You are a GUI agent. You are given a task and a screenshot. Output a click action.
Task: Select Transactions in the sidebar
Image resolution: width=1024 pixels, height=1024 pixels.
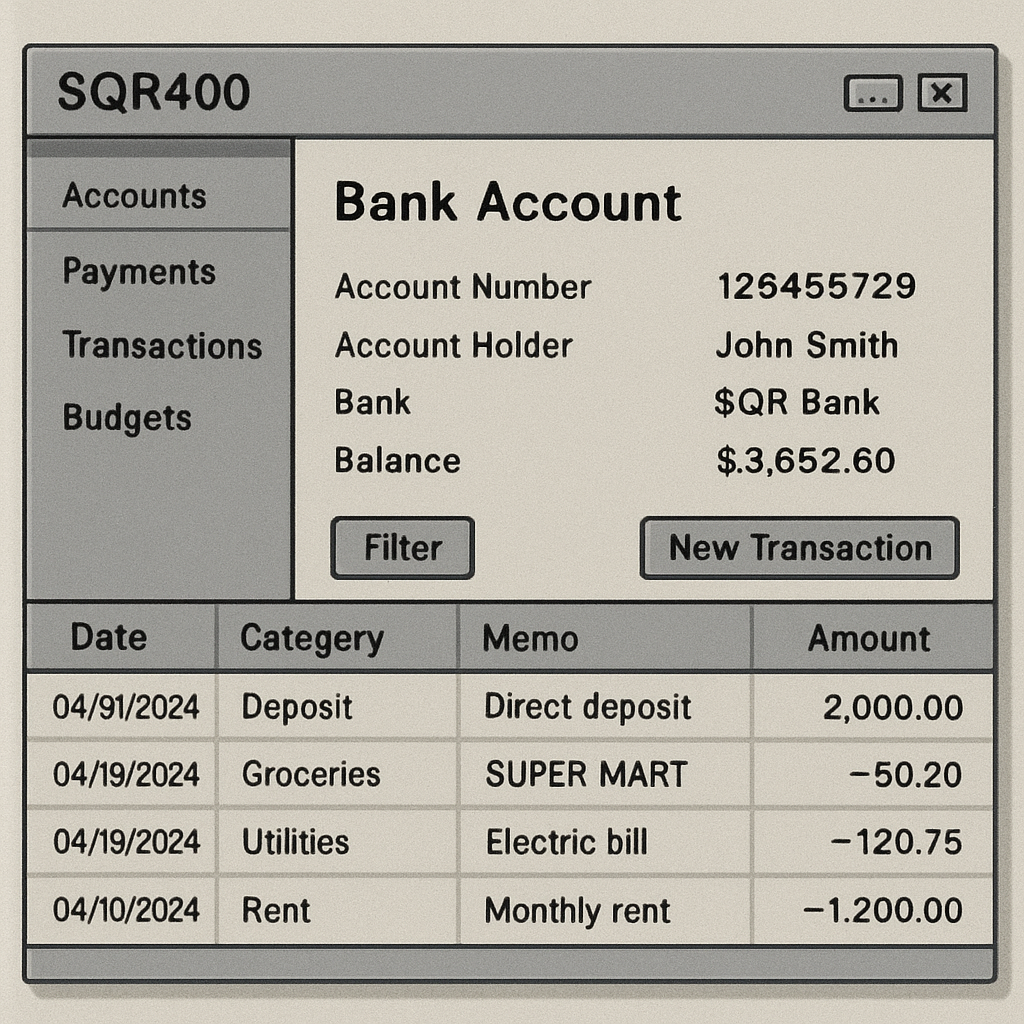(x=162, y=346)
